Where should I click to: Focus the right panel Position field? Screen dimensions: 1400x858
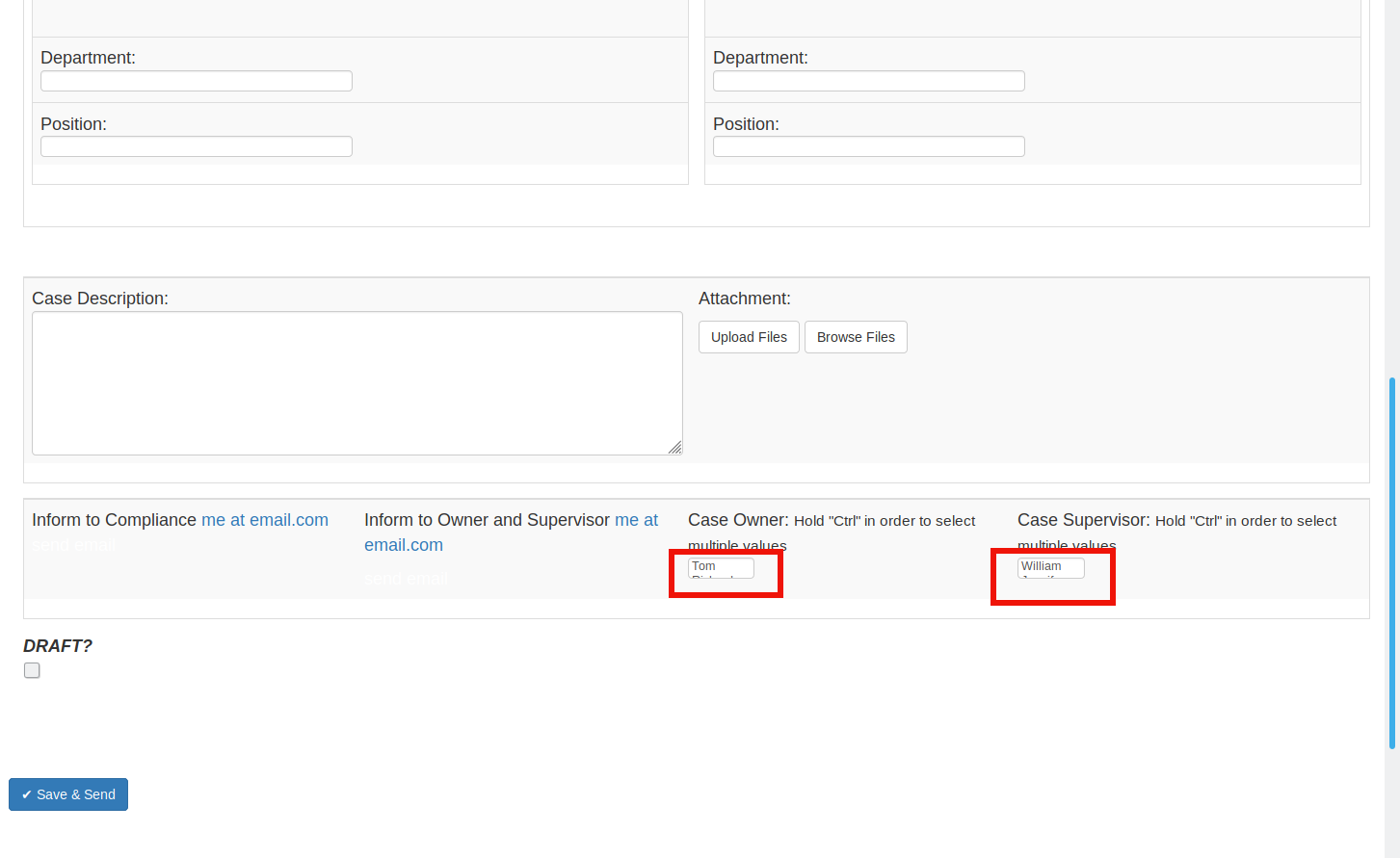[869, 146]
